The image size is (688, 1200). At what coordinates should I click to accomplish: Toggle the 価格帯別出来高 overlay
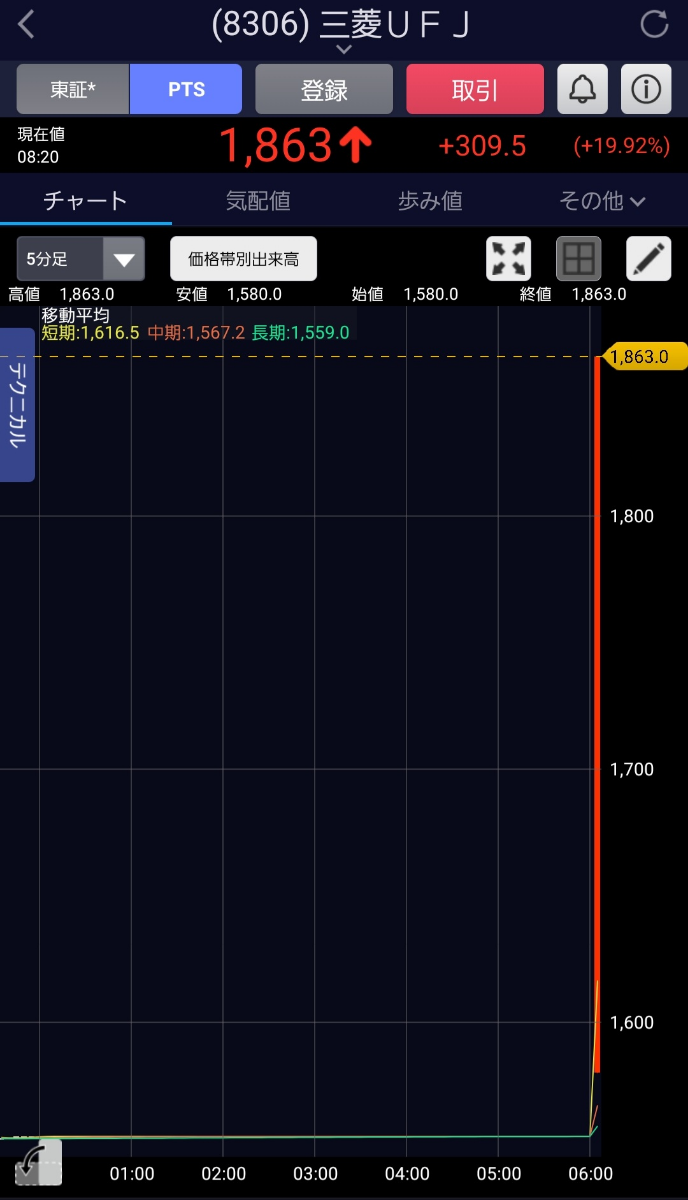[243, 259]
